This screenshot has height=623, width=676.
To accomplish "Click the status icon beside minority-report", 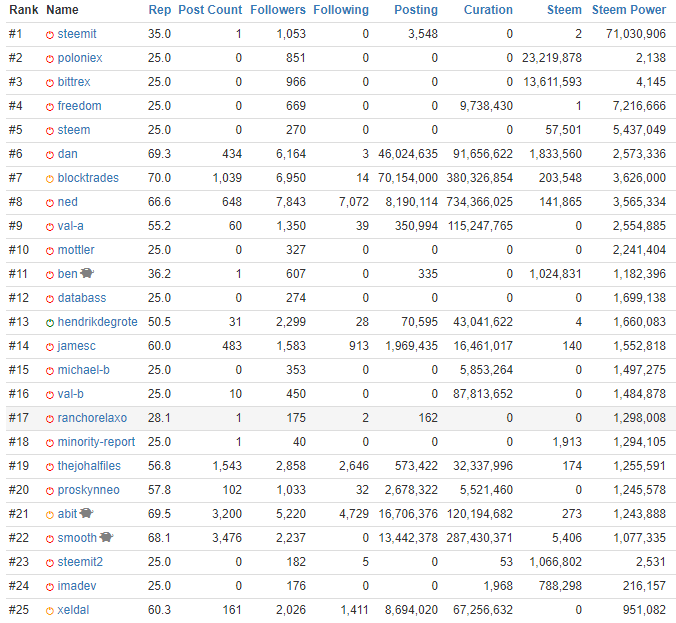I will pyautogui.click(x=50, y=443).
